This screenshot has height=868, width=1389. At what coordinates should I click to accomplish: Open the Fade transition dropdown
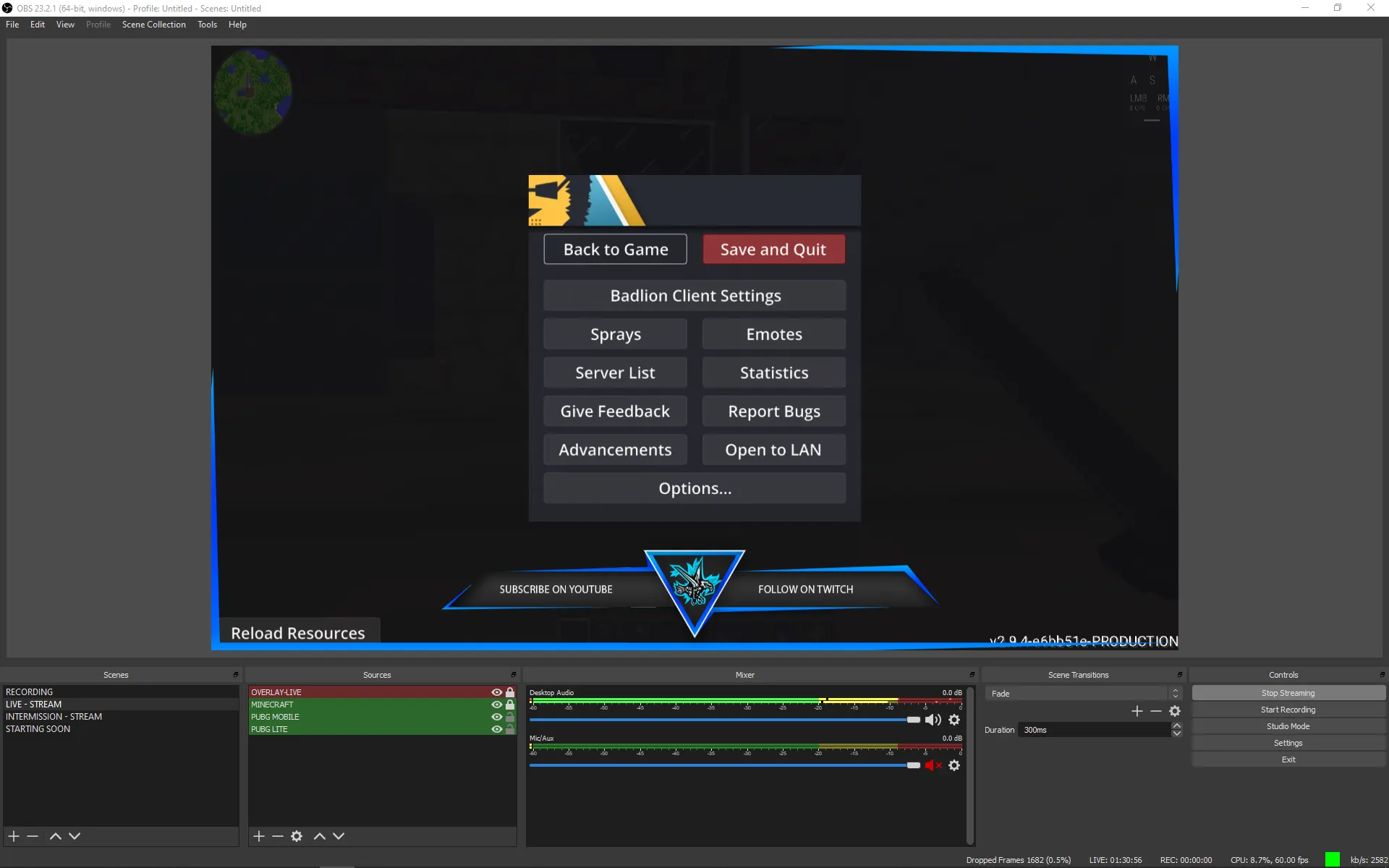point(1083,693)
